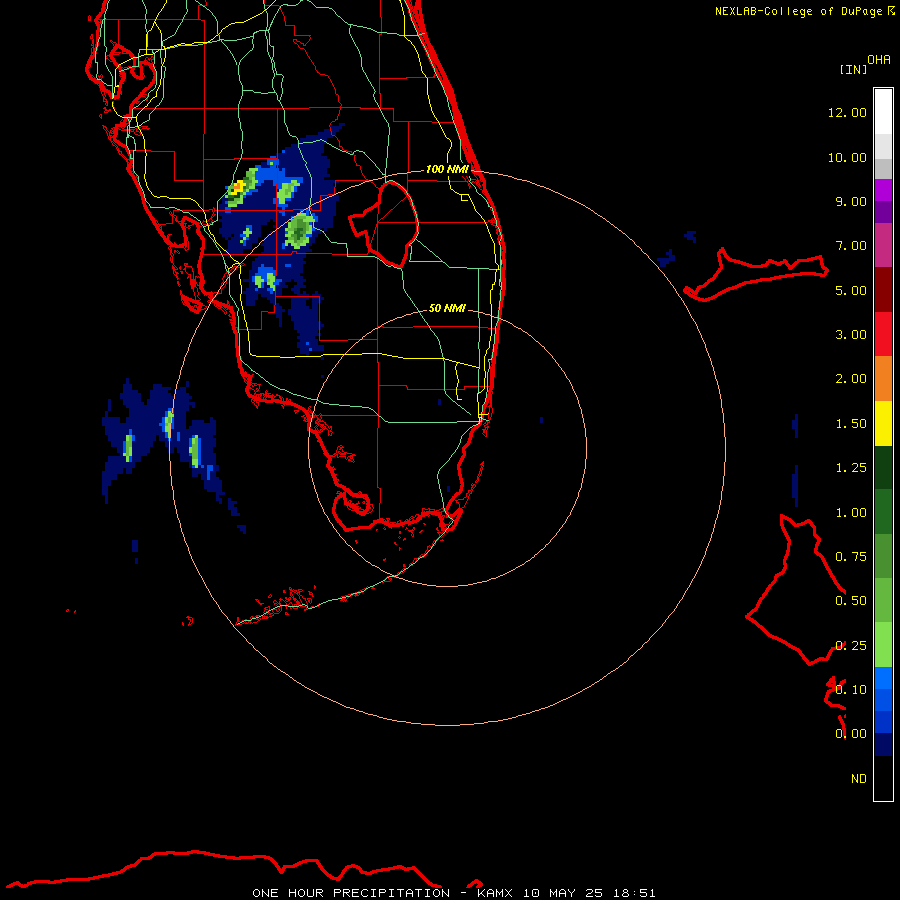Click the 1.50 legend value
The width and height of the screenshot is (900, 900).
click(851, 424)
